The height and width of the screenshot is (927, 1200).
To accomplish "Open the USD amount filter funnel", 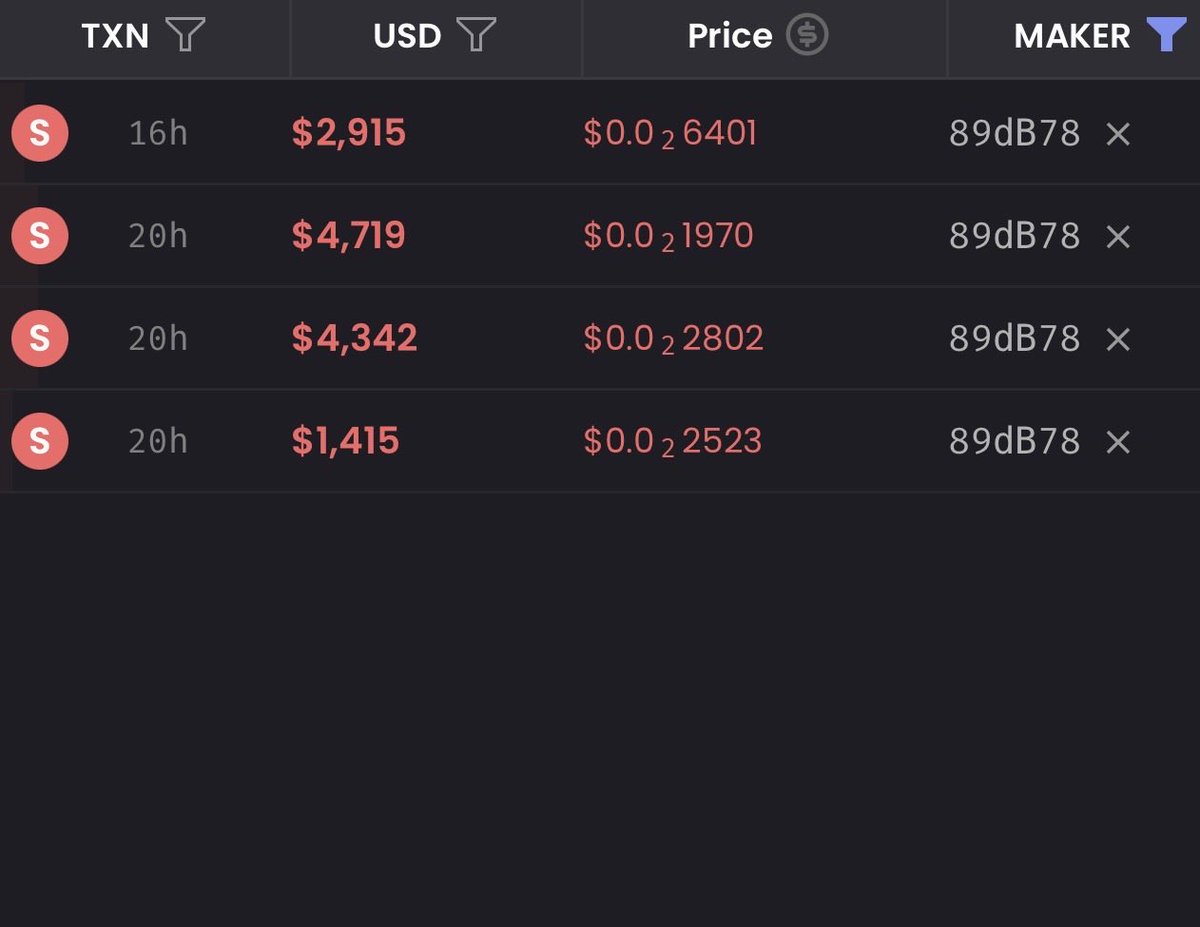I will pos(476,36).
